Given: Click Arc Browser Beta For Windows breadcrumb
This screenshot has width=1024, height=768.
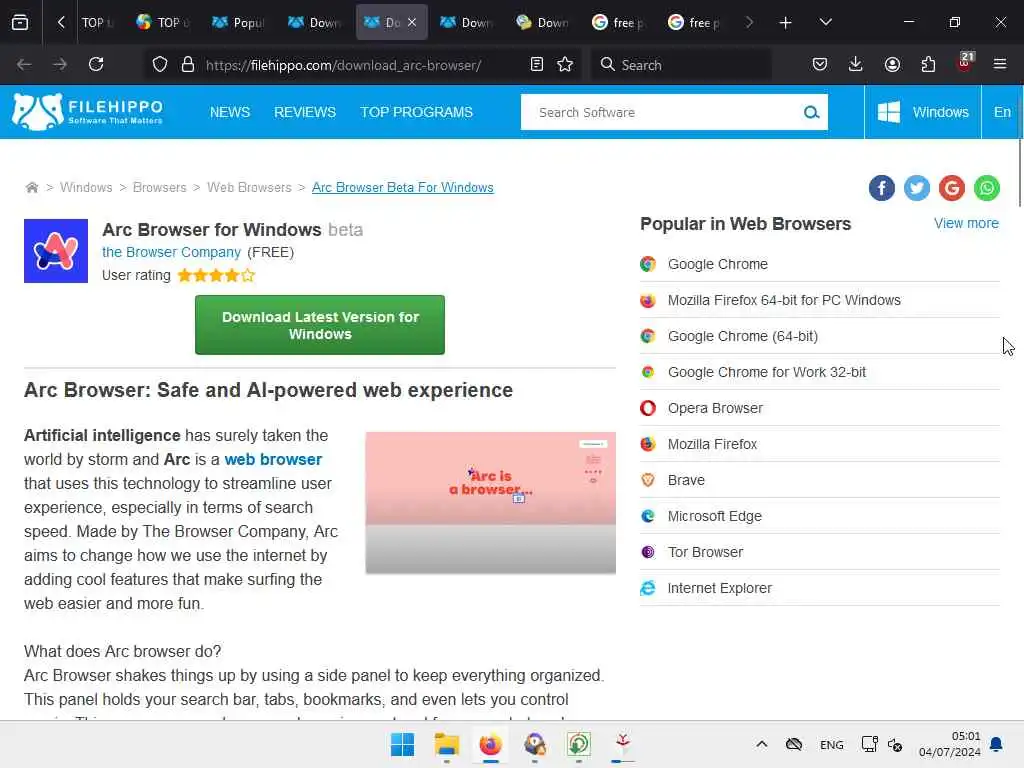Looking at the screenshot, I should click(402, 187).
